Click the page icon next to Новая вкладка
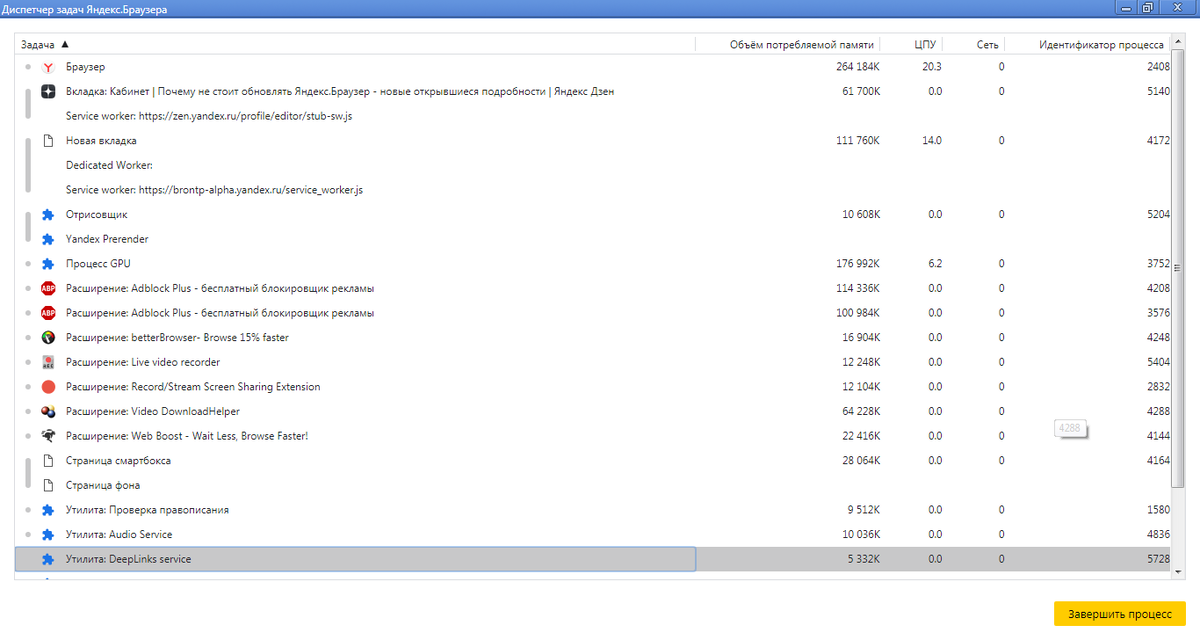Viewport: 1200px width, 640px height. [x=48, y=141]
